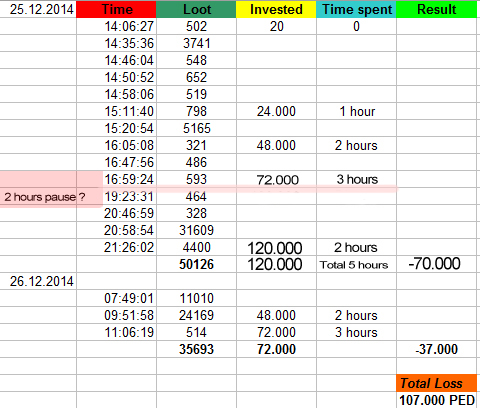Click loot value 11010
This screenshot has height=408, width=480.
pos(196,298)
